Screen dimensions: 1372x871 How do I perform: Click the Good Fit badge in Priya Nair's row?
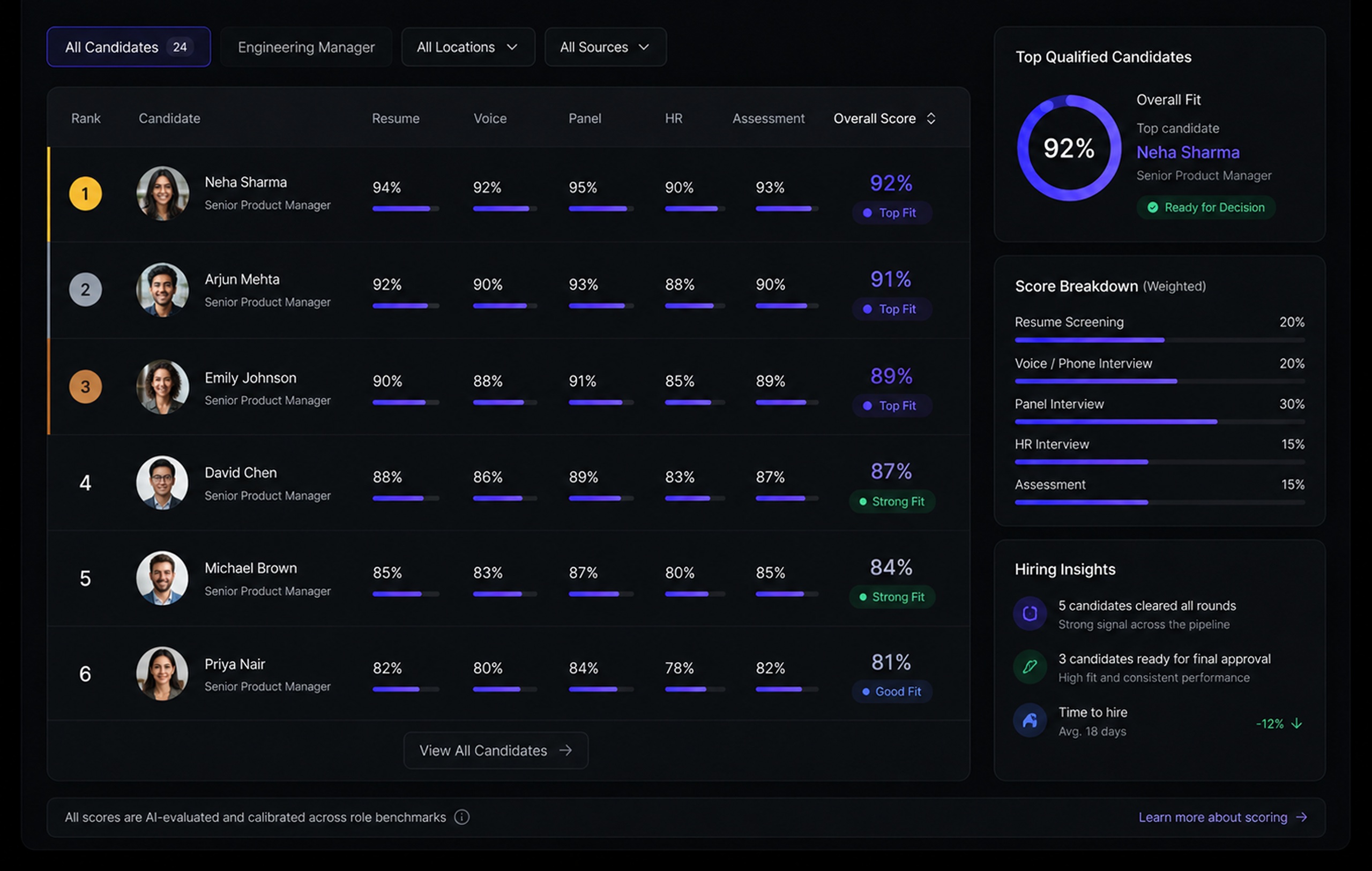pyautogui.click(x=892, y=692)
